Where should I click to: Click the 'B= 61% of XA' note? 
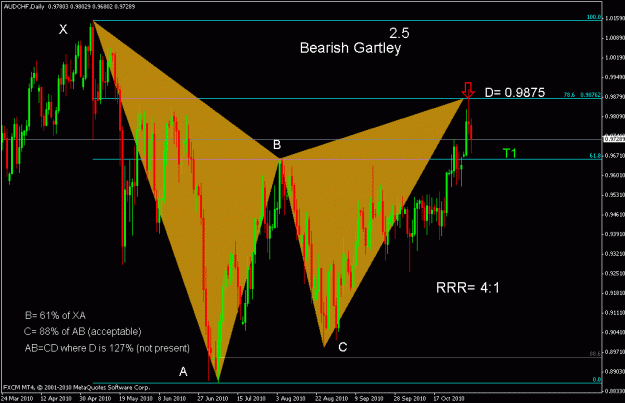coord(55,316)
